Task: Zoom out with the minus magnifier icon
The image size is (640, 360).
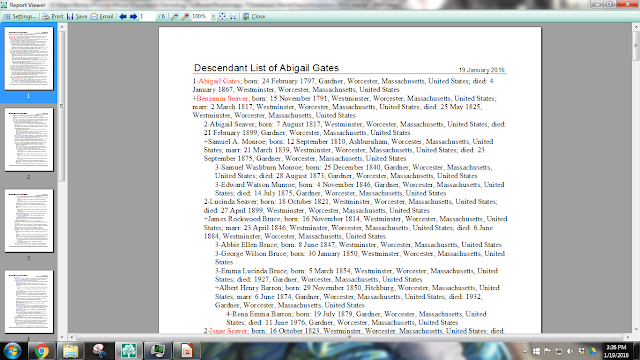Action: pos(175,16)
